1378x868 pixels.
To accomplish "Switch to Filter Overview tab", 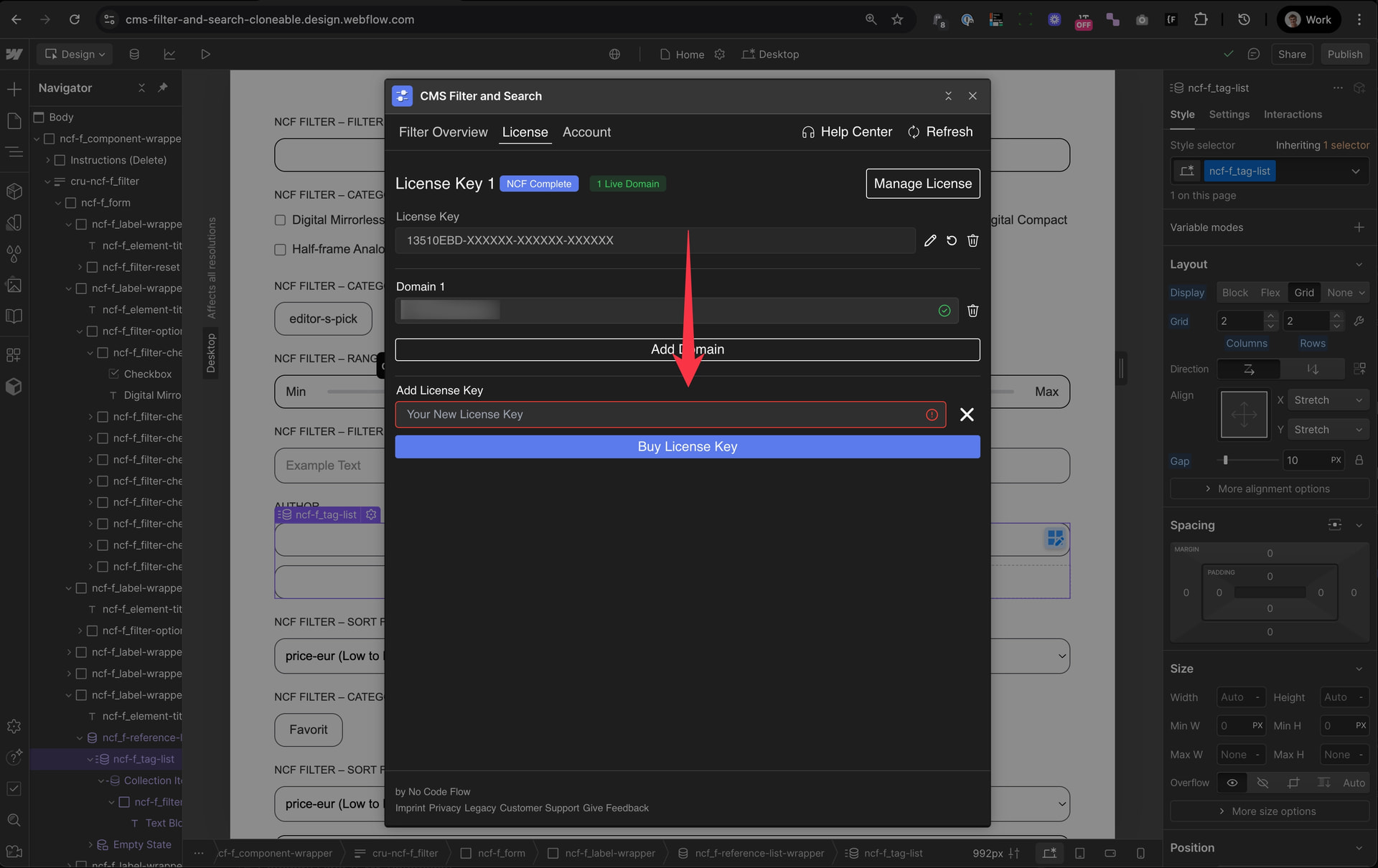I will (x=443, y=132).
